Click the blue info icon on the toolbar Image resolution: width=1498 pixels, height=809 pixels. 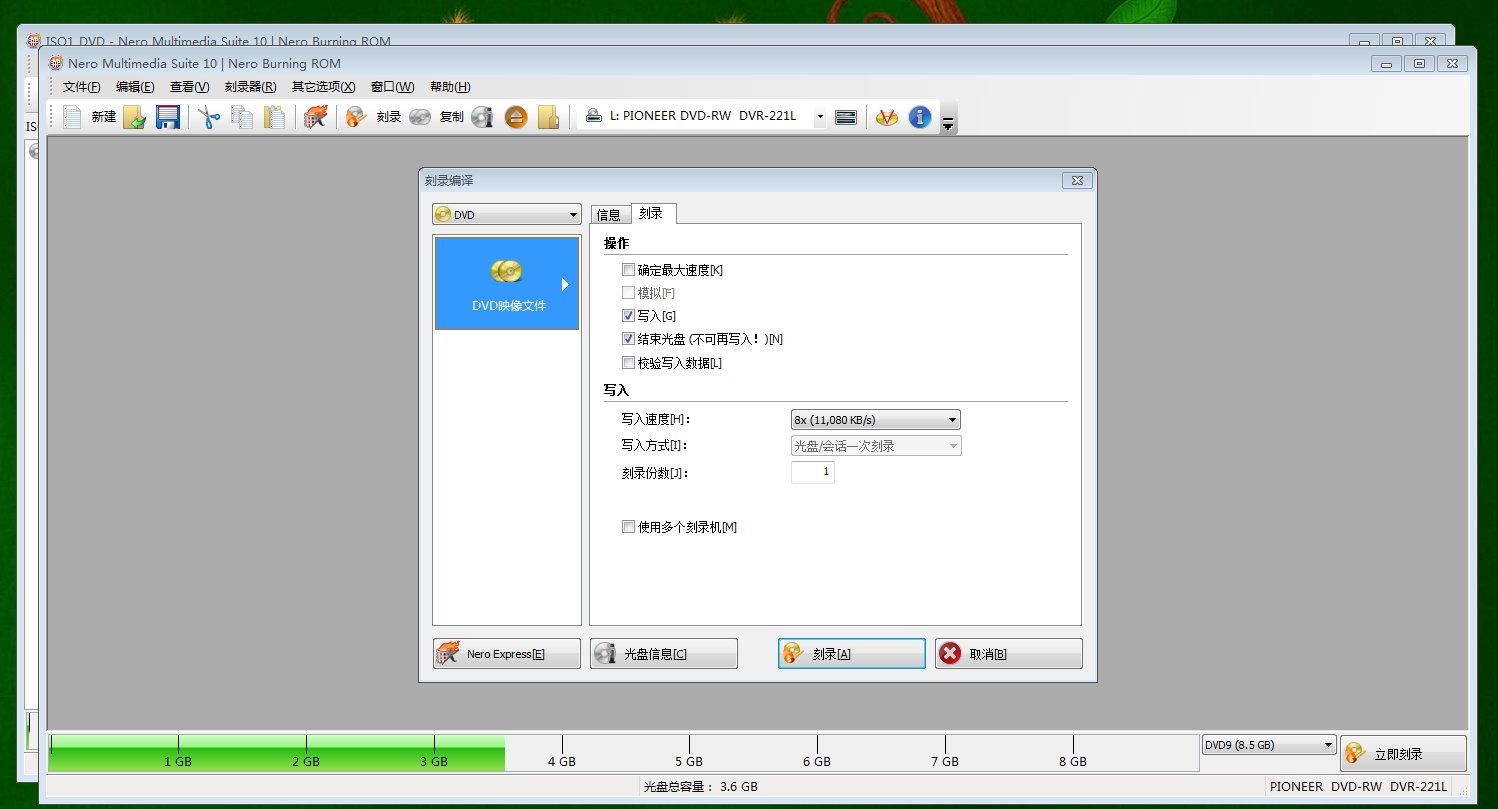(x=919, y=117)
